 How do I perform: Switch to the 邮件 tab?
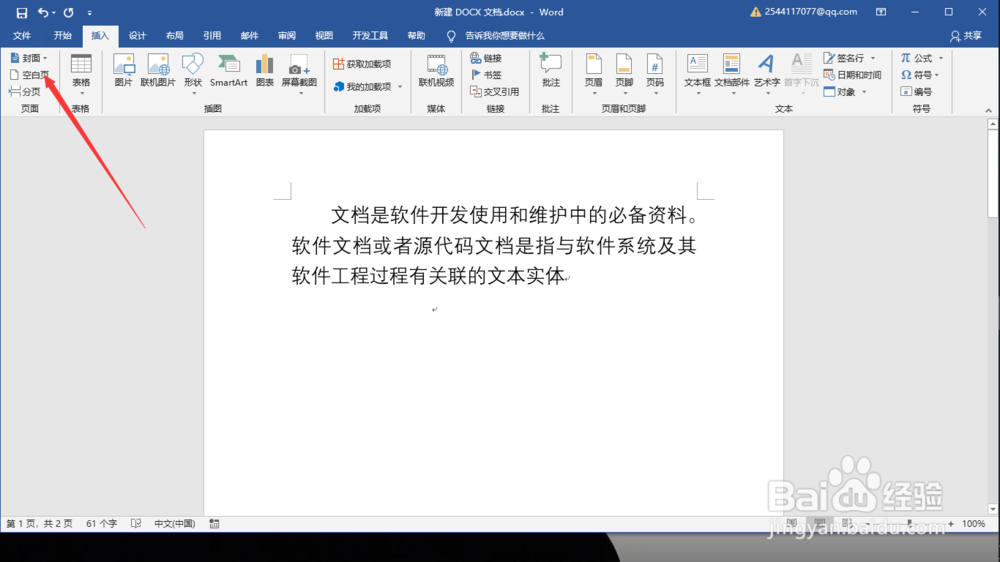tap(249, 36)
